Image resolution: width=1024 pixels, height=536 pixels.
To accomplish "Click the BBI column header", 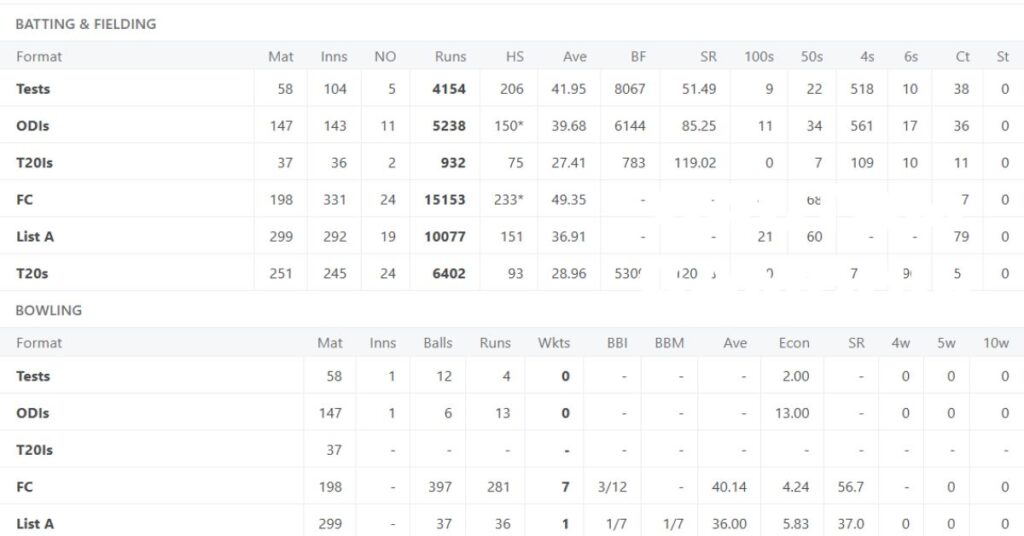I will (x=617, y=343).
